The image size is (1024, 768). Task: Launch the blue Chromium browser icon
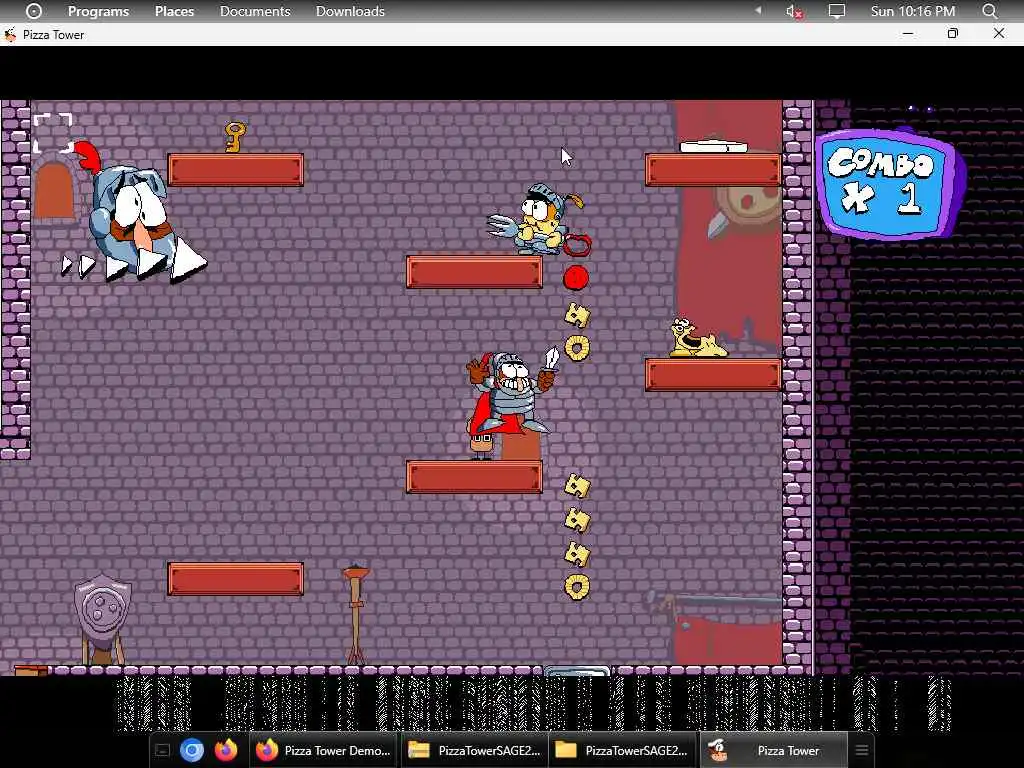click(x=192, y=750)
